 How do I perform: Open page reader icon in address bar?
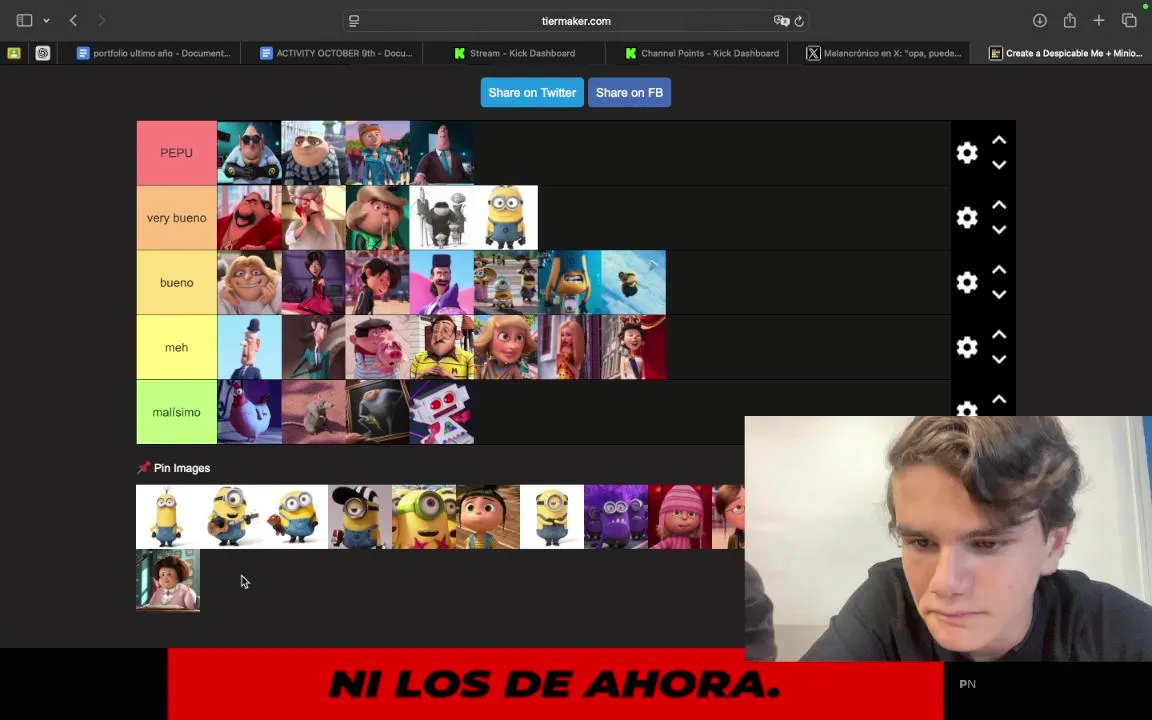354,21
